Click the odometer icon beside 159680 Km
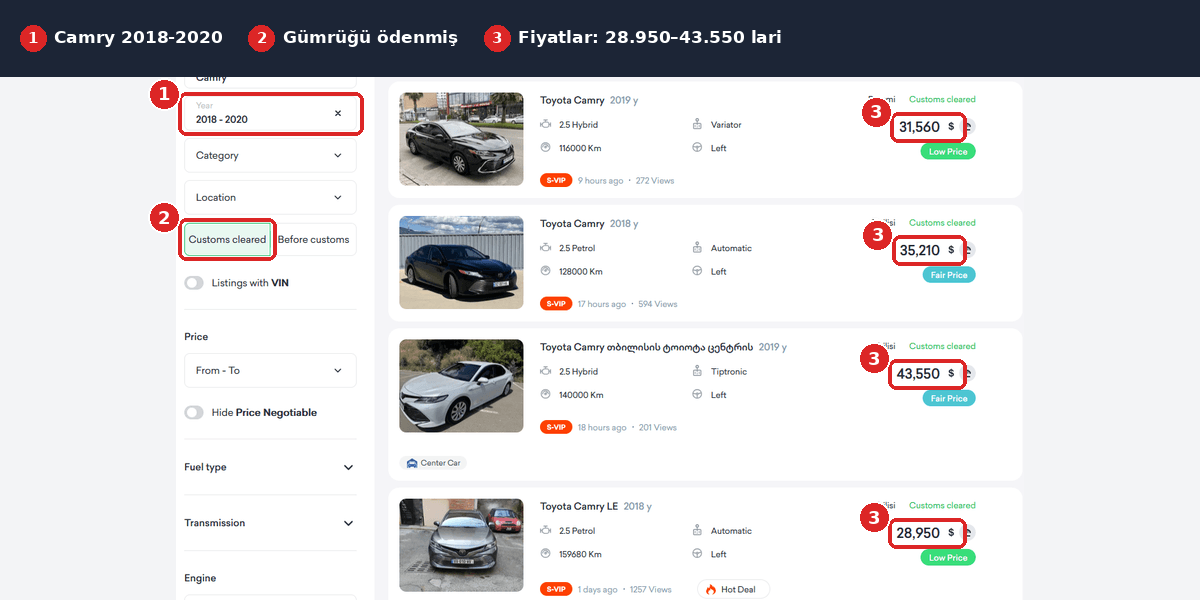The image size is (1200, 600). point(546,554)
